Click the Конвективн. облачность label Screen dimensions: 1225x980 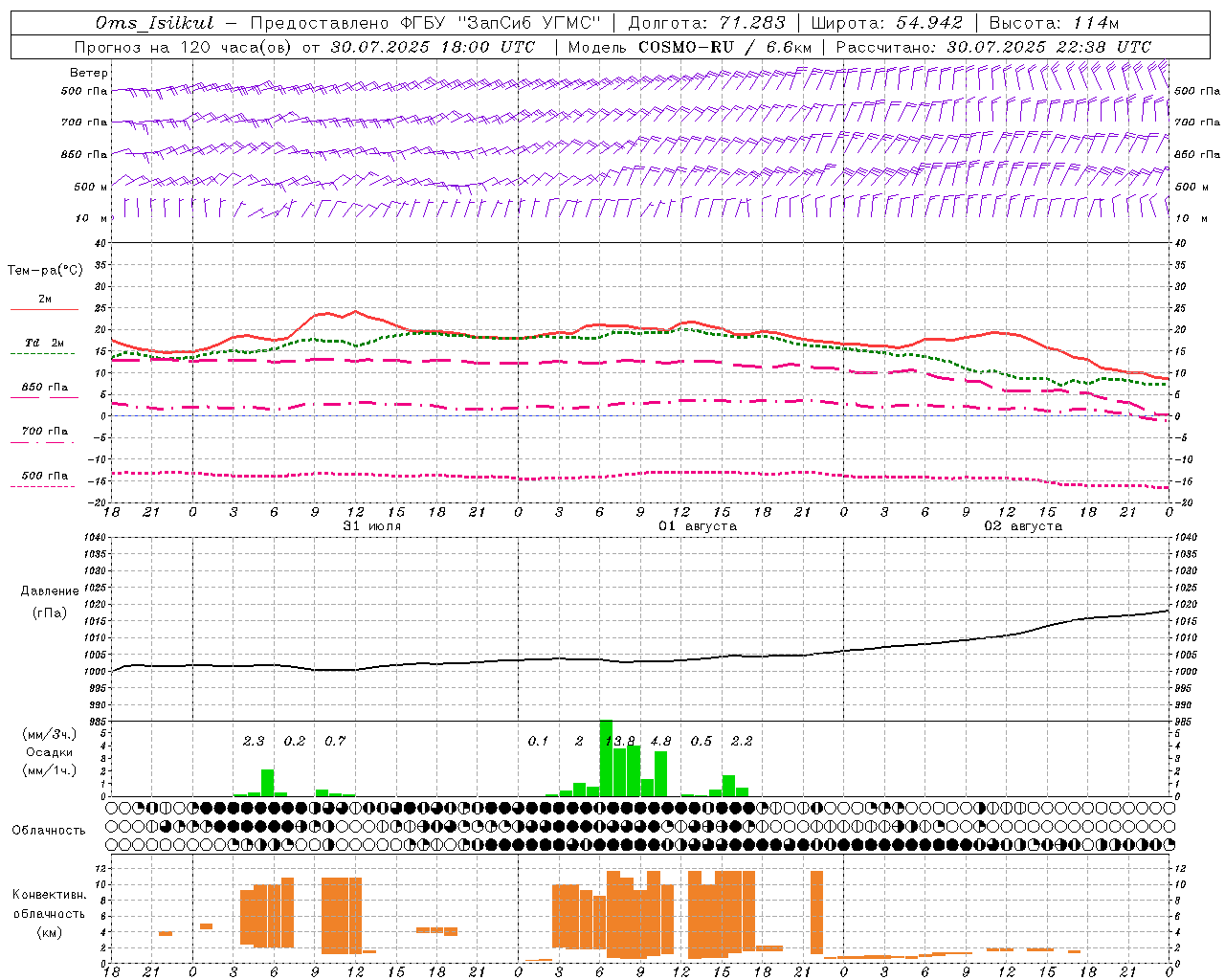pos(49,904)
